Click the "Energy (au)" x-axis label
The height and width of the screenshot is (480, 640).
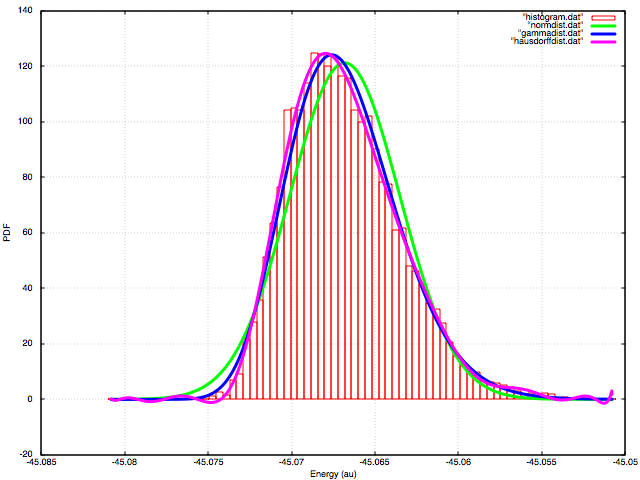click(x=333, y=474)
